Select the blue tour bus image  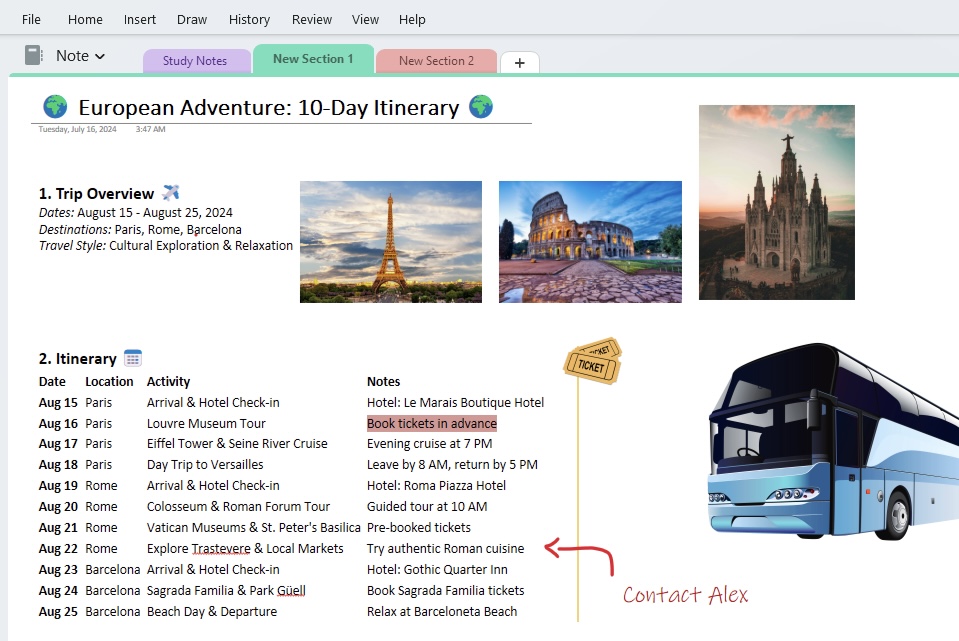pyautogui.click(x=833, y=442)
